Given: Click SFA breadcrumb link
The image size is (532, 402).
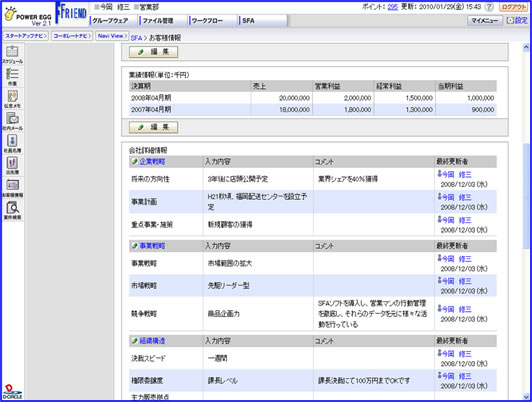Looking at the screenshot, I should tap(136, 38).
